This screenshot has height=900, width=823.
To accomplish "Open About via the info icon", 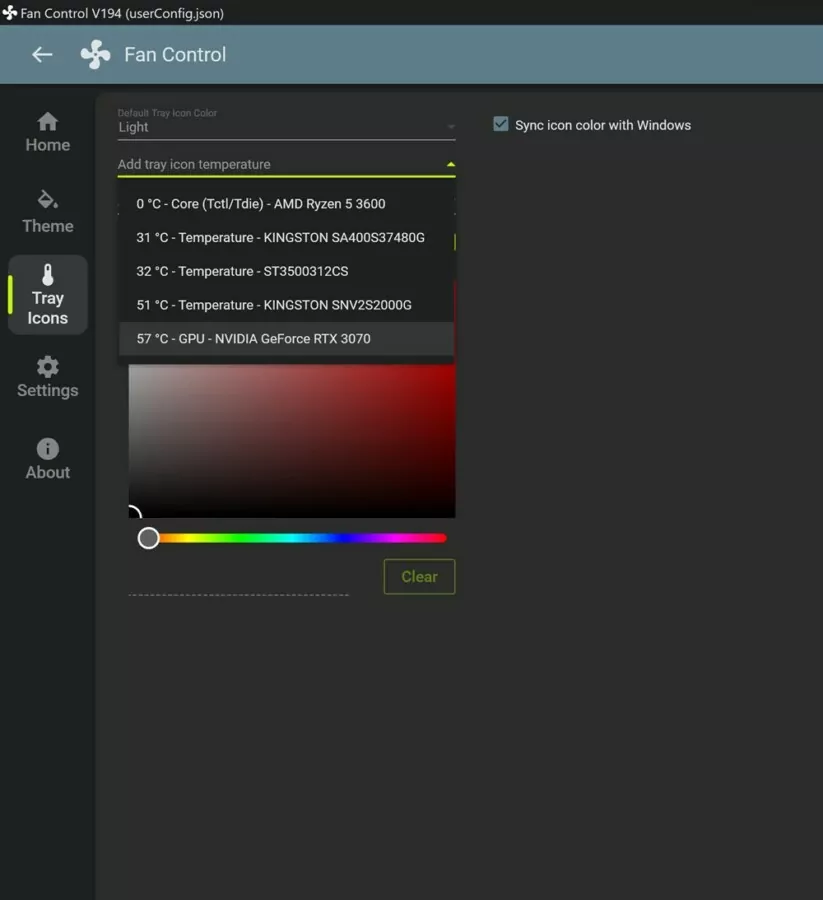I will pos(47,449).
